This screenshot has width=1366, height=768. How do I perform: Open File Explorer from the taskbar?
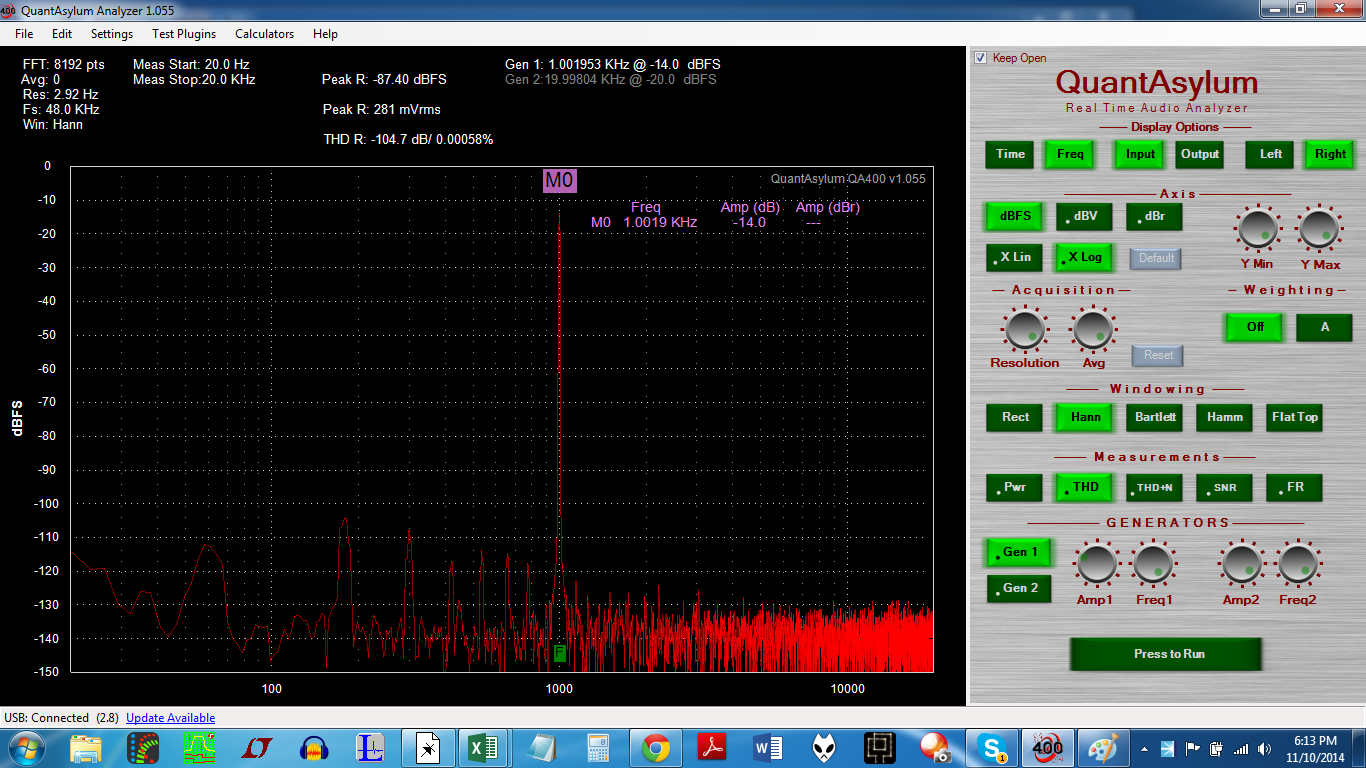coord(86,747)
